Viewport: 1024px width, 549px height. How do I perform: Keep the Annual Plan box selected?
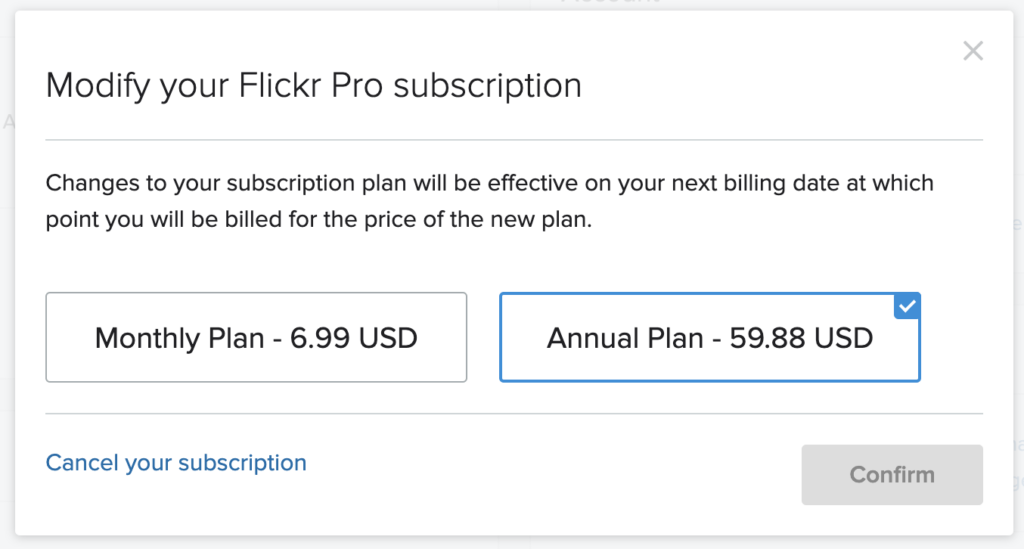[709, 338]
